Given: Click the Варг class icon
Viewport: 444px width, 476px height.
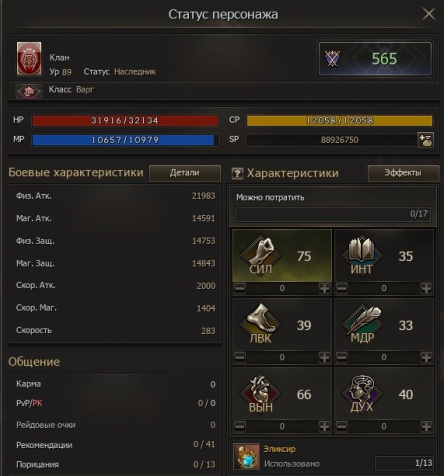Looking at the screenshot, I should coord(29,91).
